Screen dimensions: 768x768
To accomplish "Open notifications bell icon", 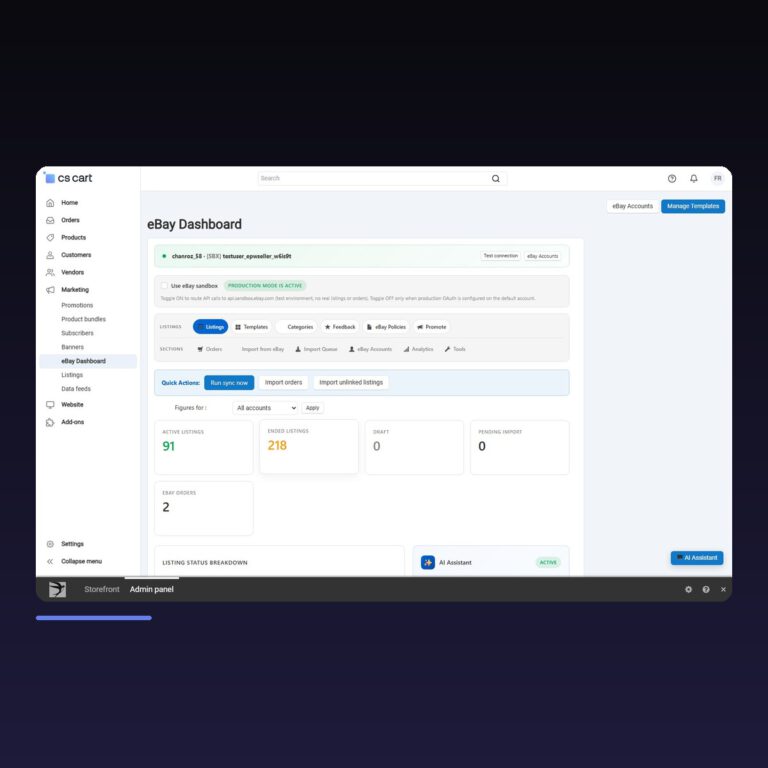I will click(694, 179).
